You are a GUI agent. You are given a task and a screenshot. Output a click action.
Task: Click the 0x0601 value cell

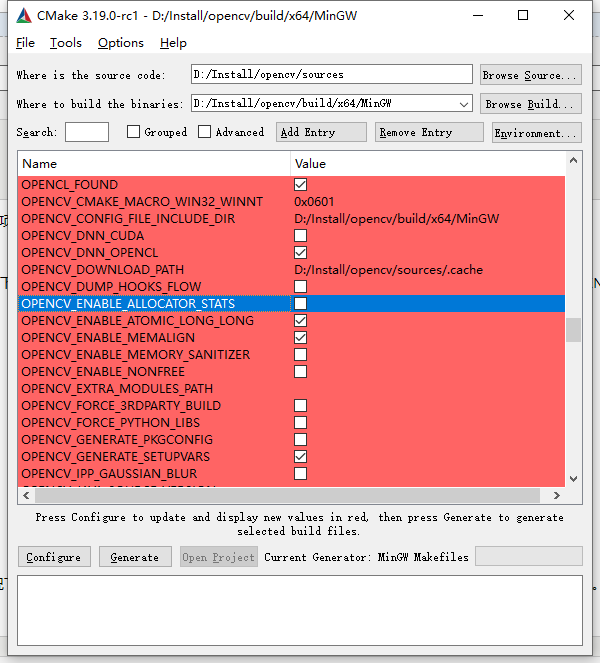(x=314, y=202)
